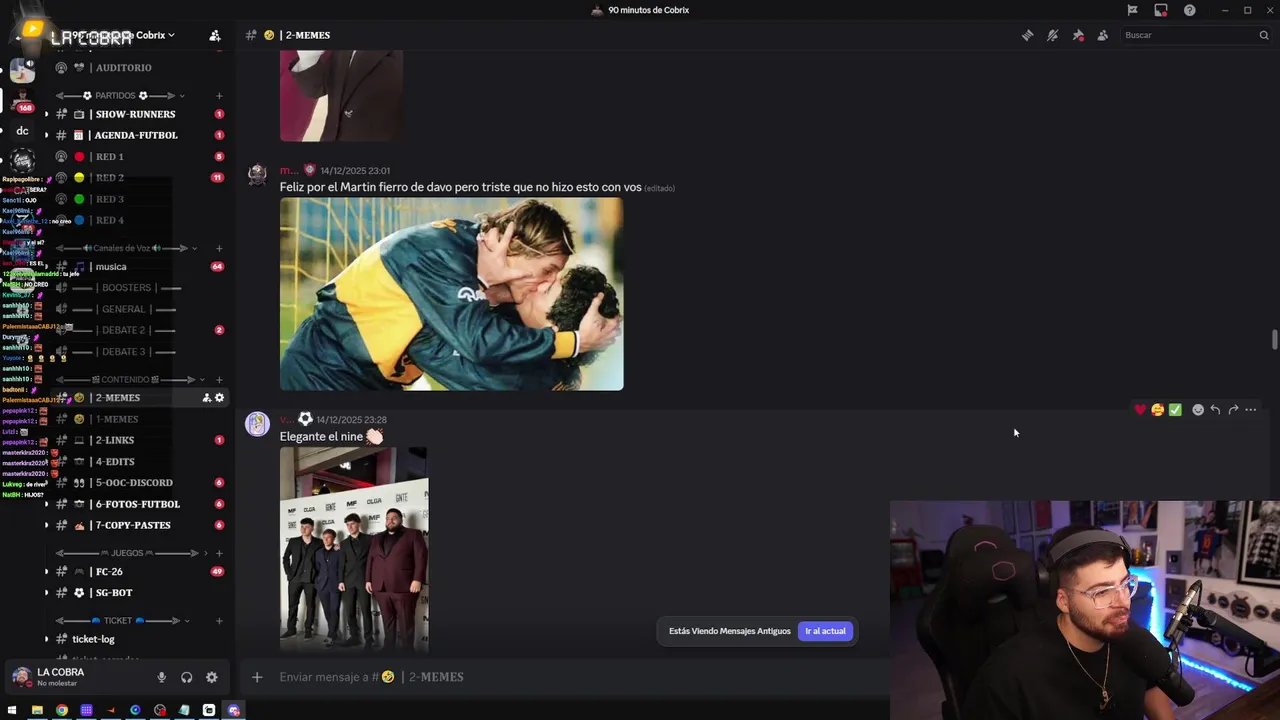The height and width of the screenshot is (720, 1280).
Task: Expand threads of 6-FOTOS-FUTBOL channel
Action: pyautogui.click(x=46, y=504)
